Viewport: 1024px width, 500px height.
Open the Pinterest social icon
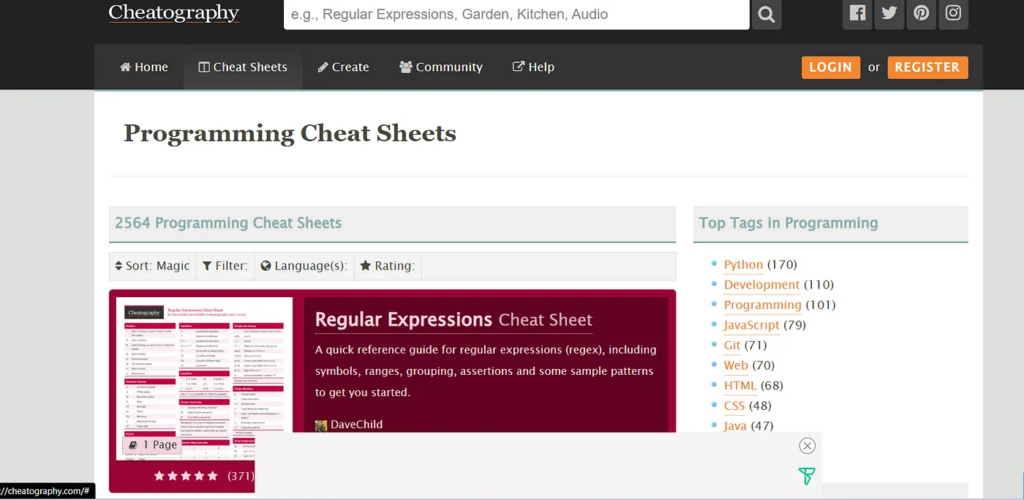[x=921, y=14]
